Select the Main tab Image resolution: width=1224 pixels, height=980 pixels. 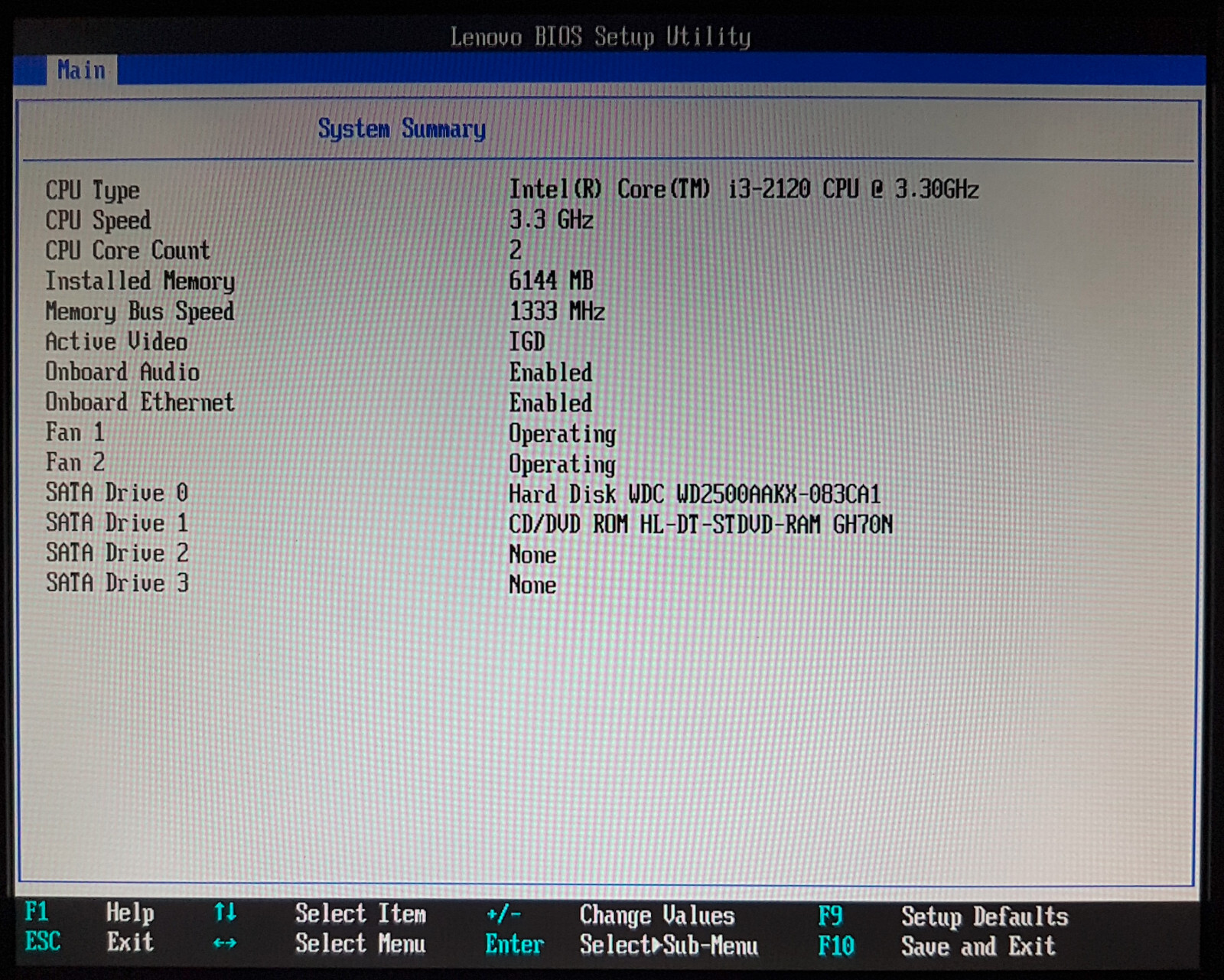(x=81, y=70)
